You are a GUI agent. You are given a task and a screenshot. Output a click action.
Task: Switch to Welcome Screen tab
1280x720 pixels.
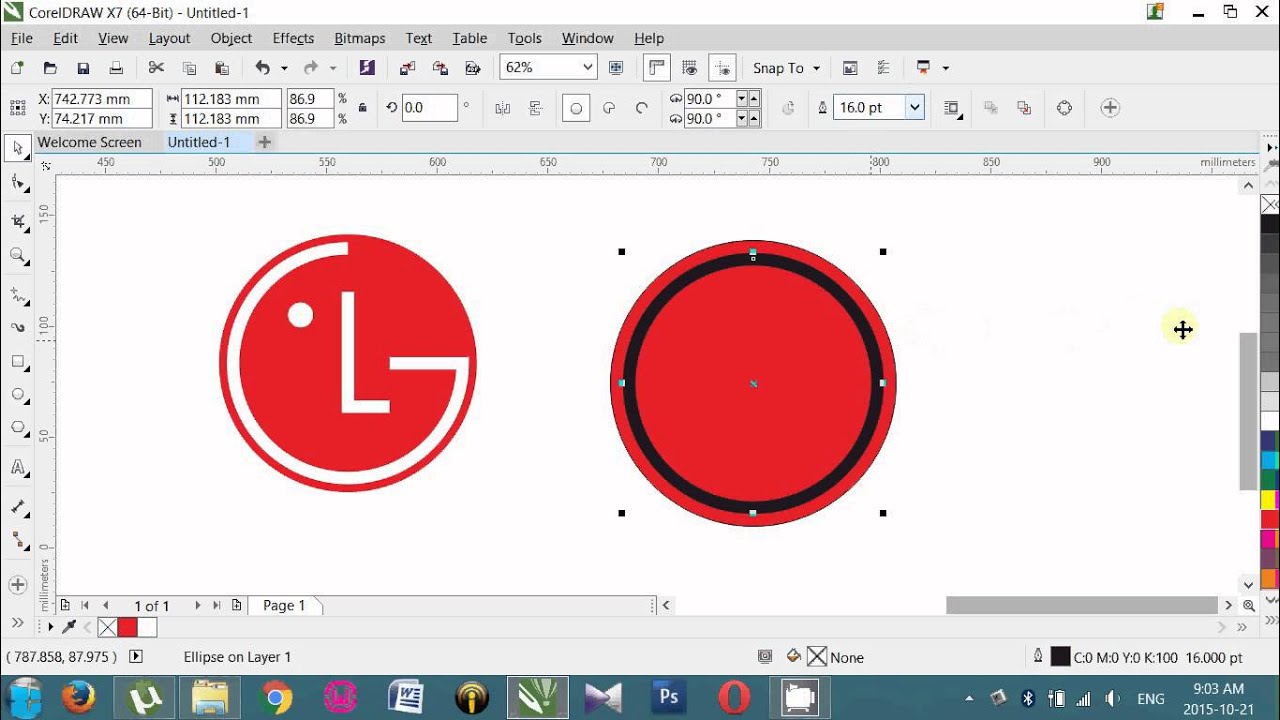tap(89, 142)
